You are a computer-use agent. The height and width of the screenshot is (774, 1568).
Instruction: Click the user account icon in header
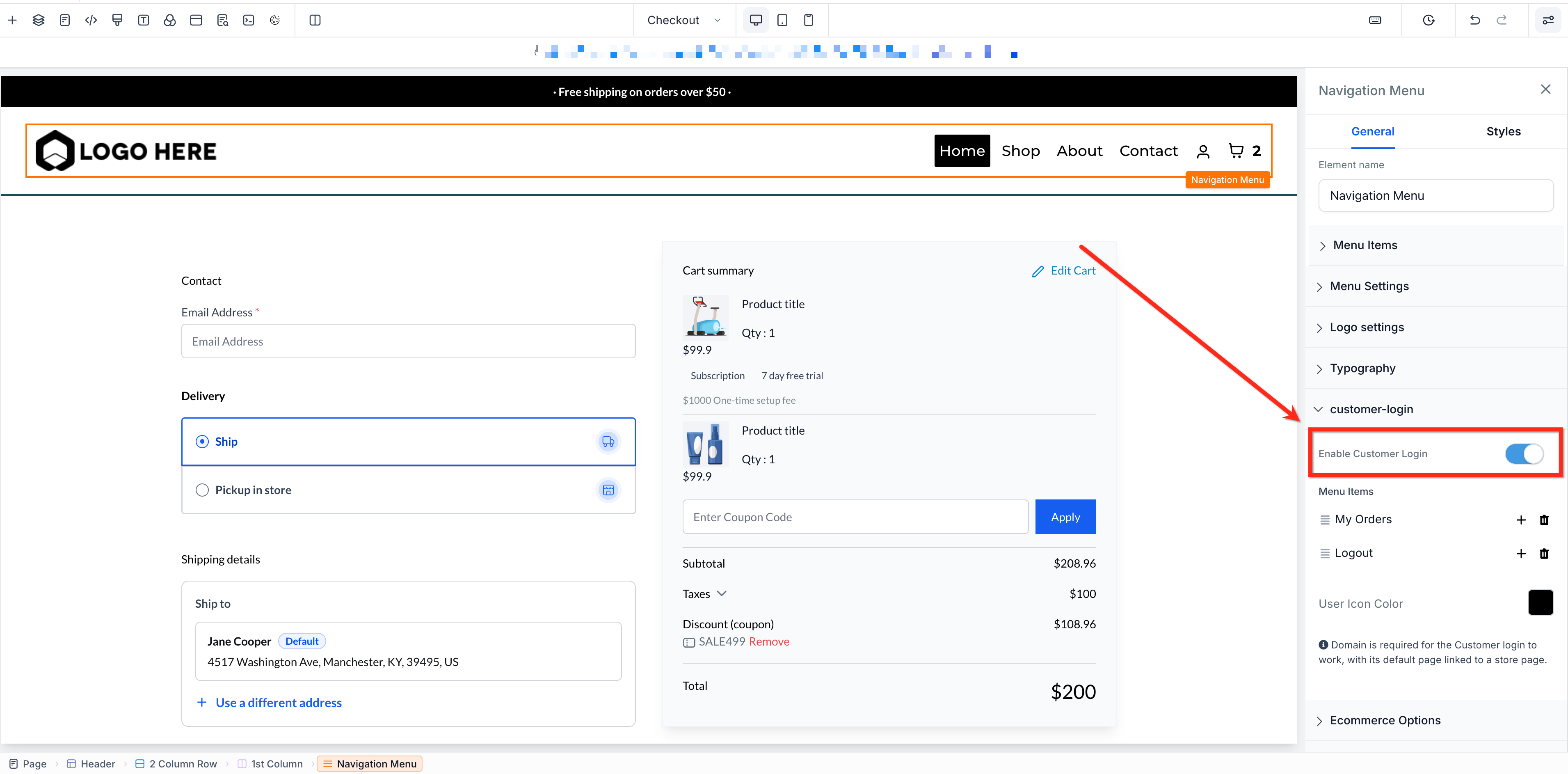[x=1203, y=151]
